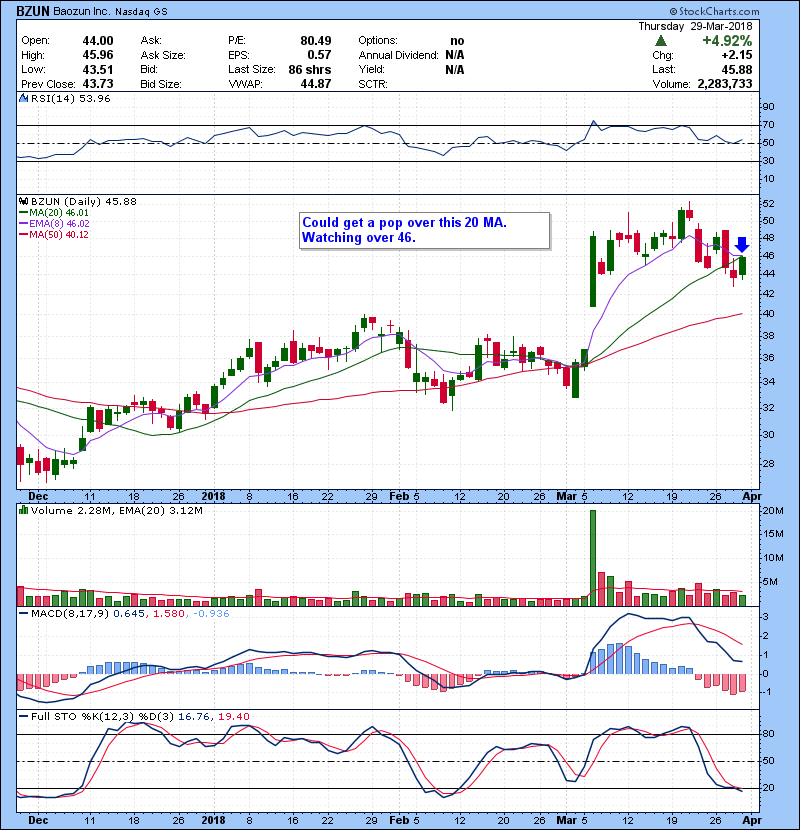The height and width of the screenshot is (830, 800).
Task: Click the Open value 44.00
Action: click(98, 41)
